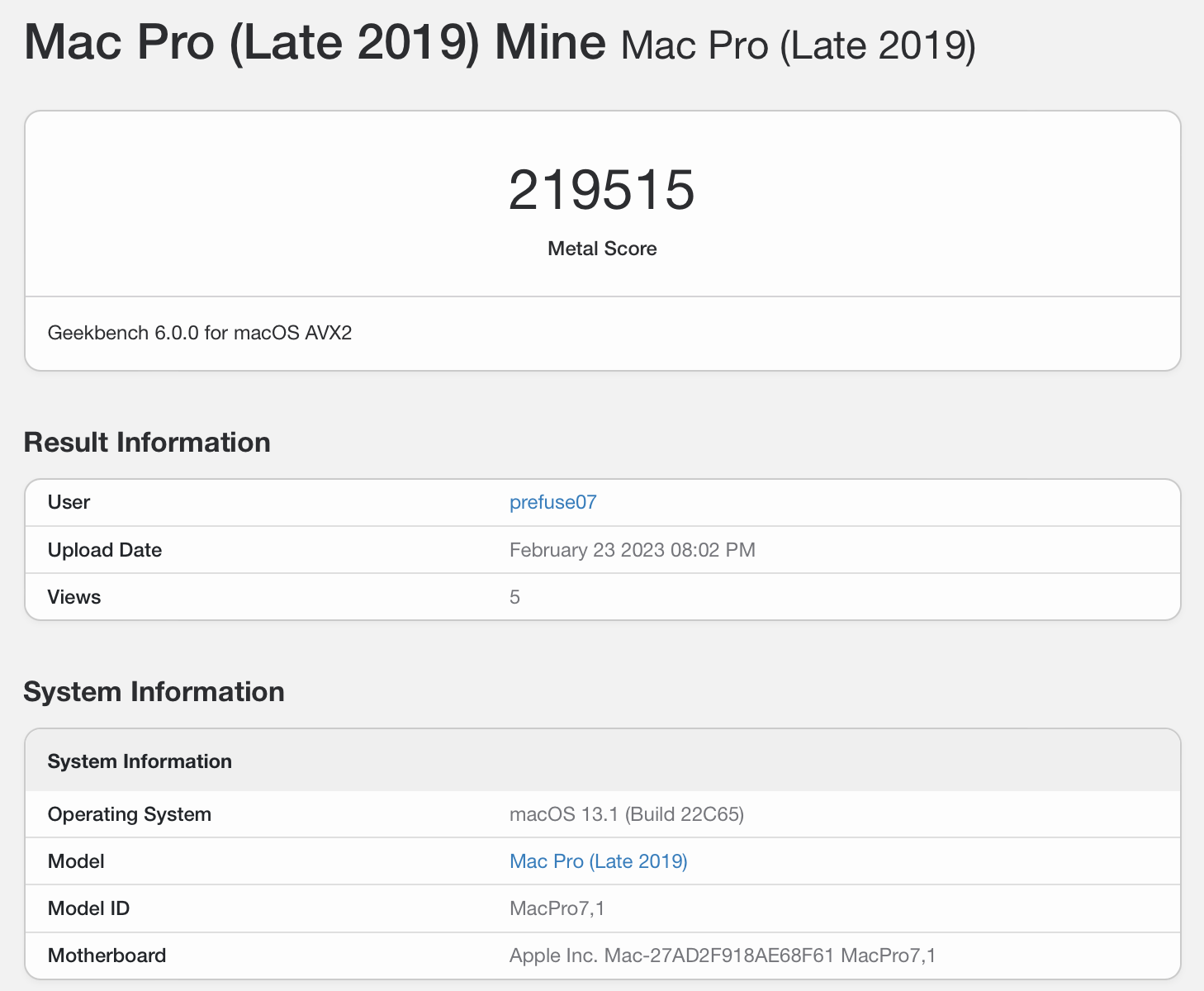This screenshot has width=1204, height=991.
Task: Click the macOS 13.1 (Build 22C65) value
Action: tap(627, 814)
